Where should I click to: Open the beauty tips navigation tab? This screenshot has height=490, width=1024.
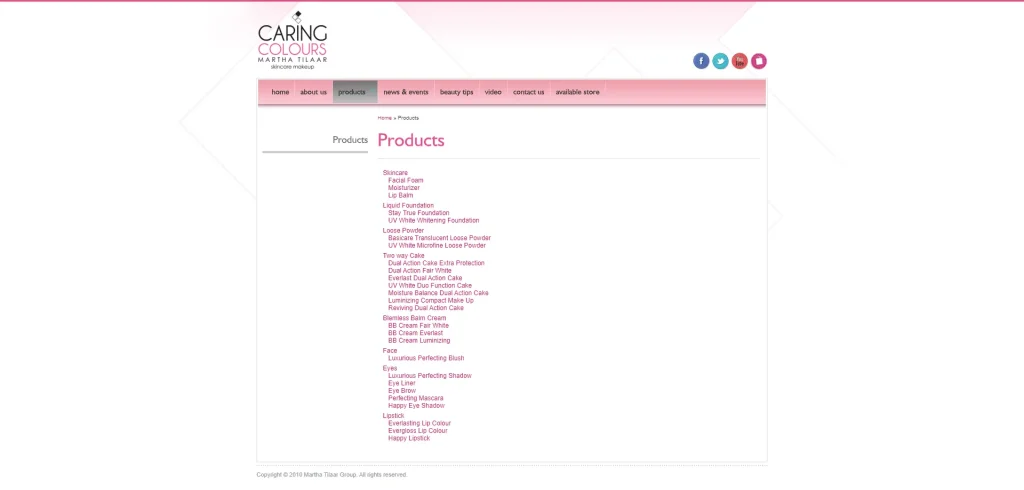[456, 92]
